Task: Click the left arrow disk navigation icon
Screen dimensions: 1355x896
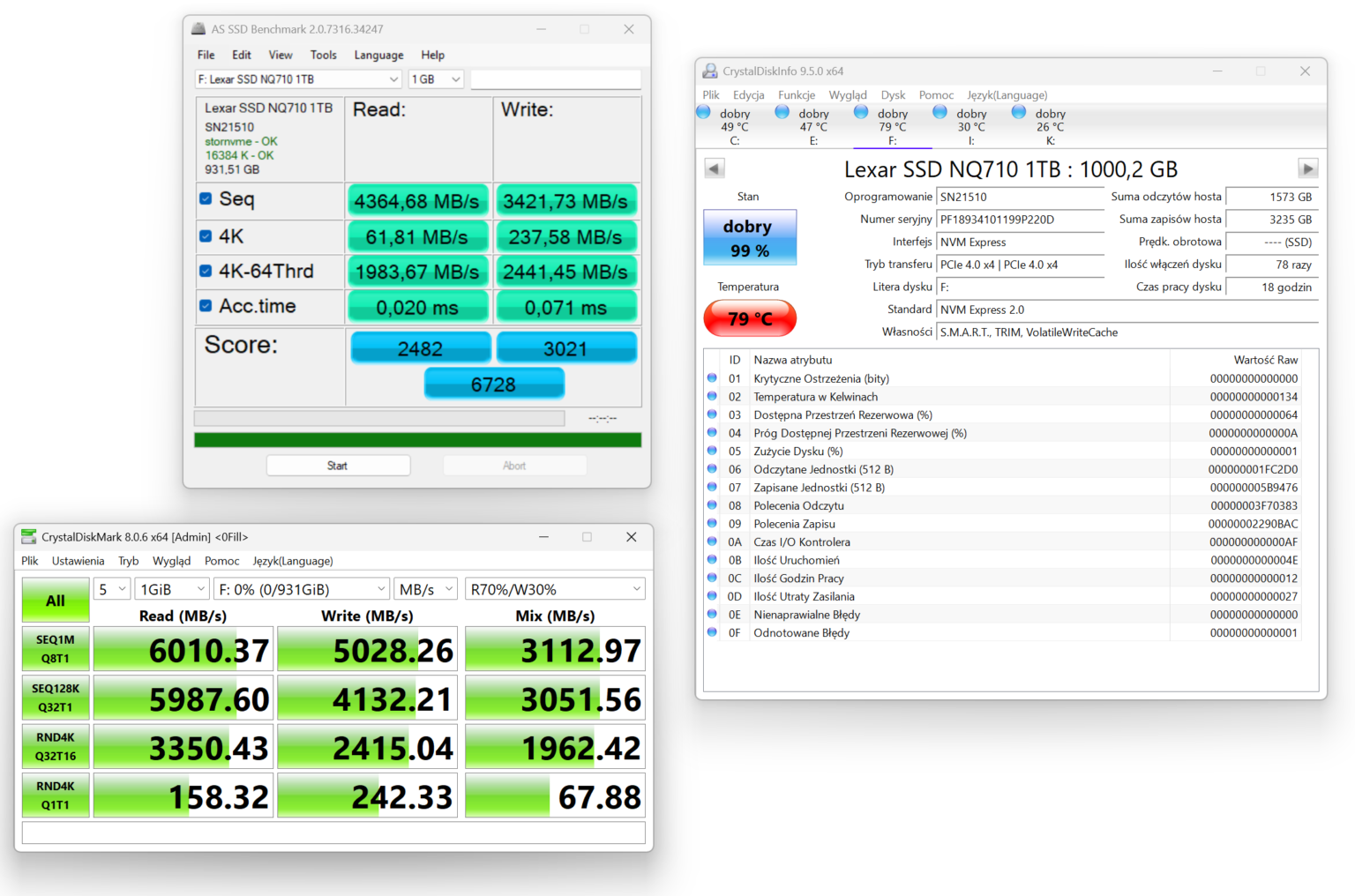Action: [x=714, y=168]
